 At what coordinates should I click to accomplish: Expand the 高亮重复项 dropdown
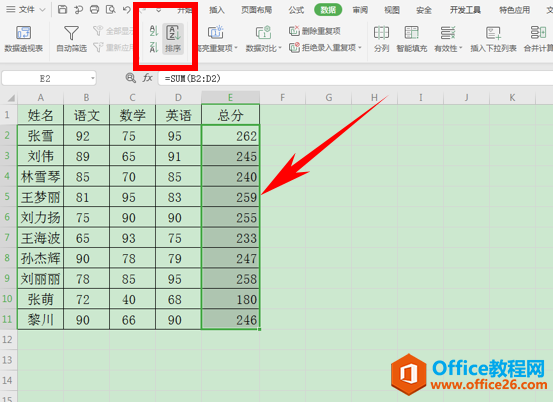(x=236, y=48)
